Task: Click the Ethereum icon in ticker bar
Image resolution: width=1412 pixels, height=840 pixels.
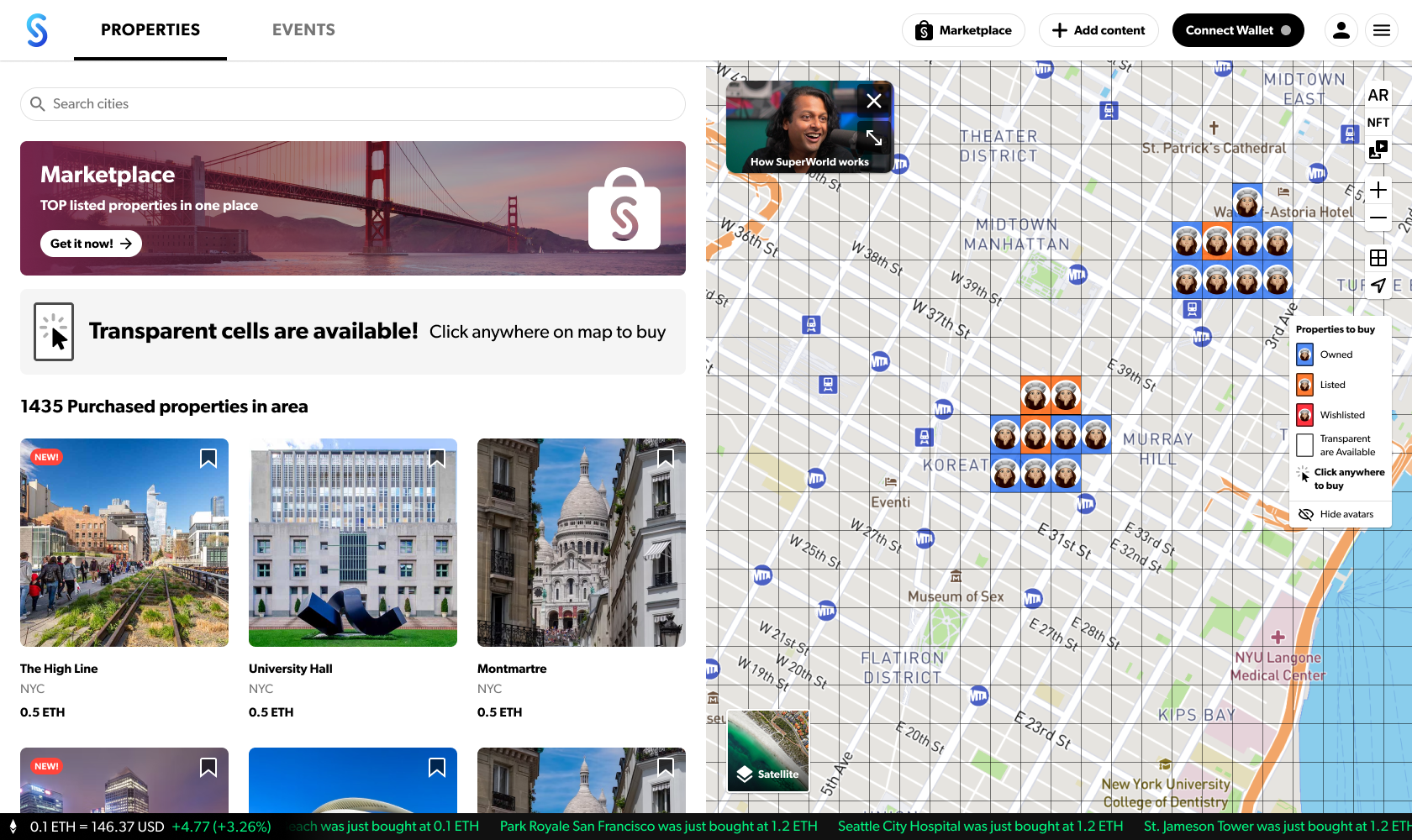Action: (x=13, y=827)
